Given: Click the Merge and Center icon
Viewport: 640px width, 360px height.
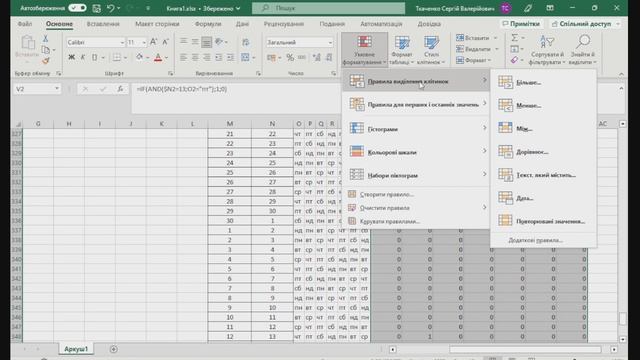Looking at the screenshot, I should coord(245,57).
